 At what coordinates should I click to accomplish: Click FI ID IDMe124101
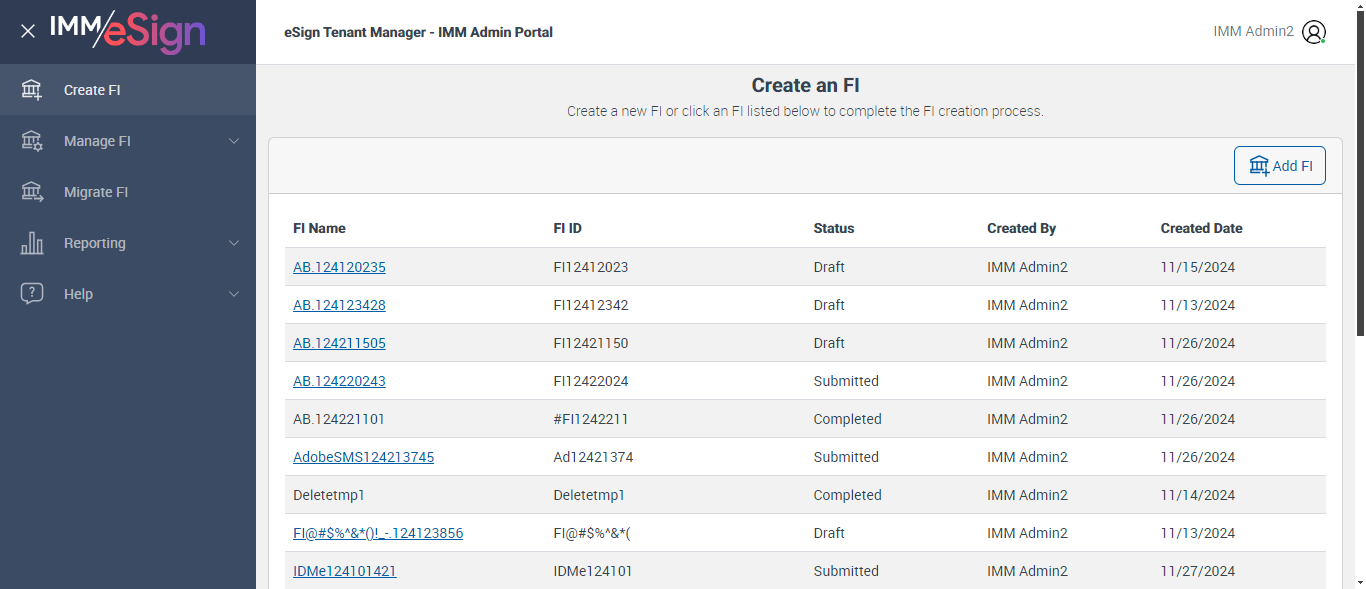coord(593,571)
